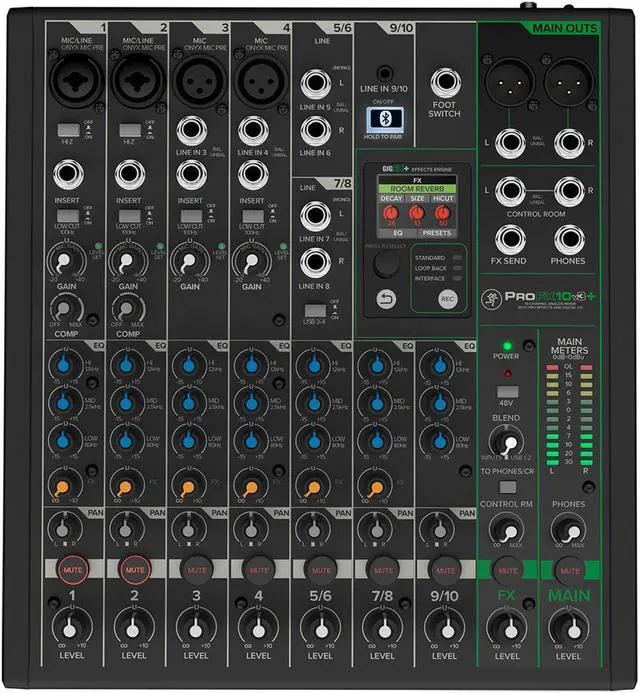
Task: Toggle channel 1 Hi-Z switch
Action: point(69,130)
